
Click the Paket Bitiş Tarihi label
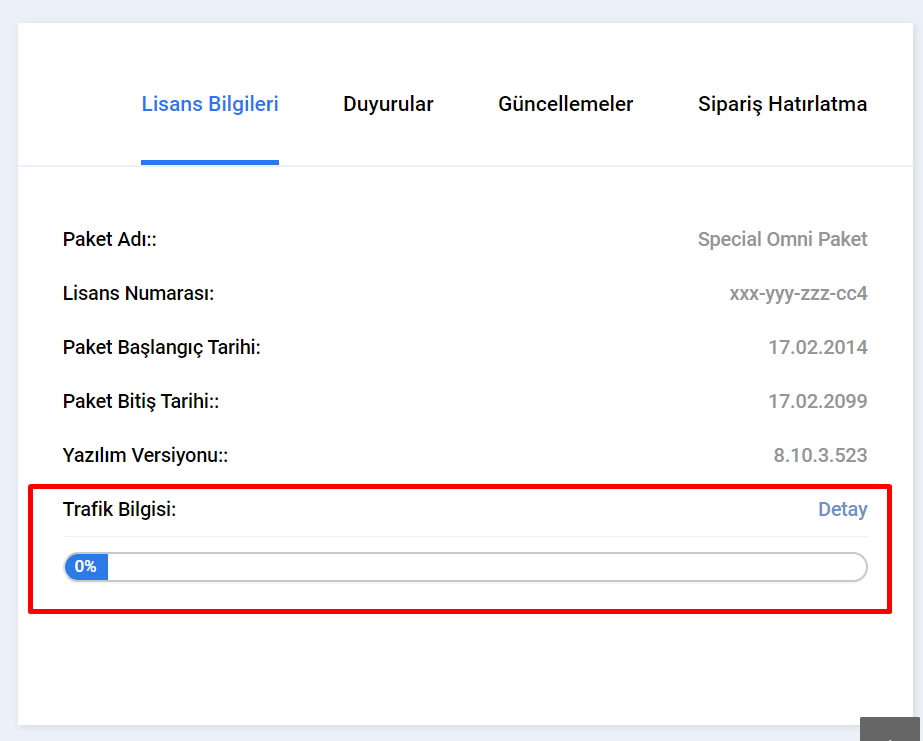point(141,402)
